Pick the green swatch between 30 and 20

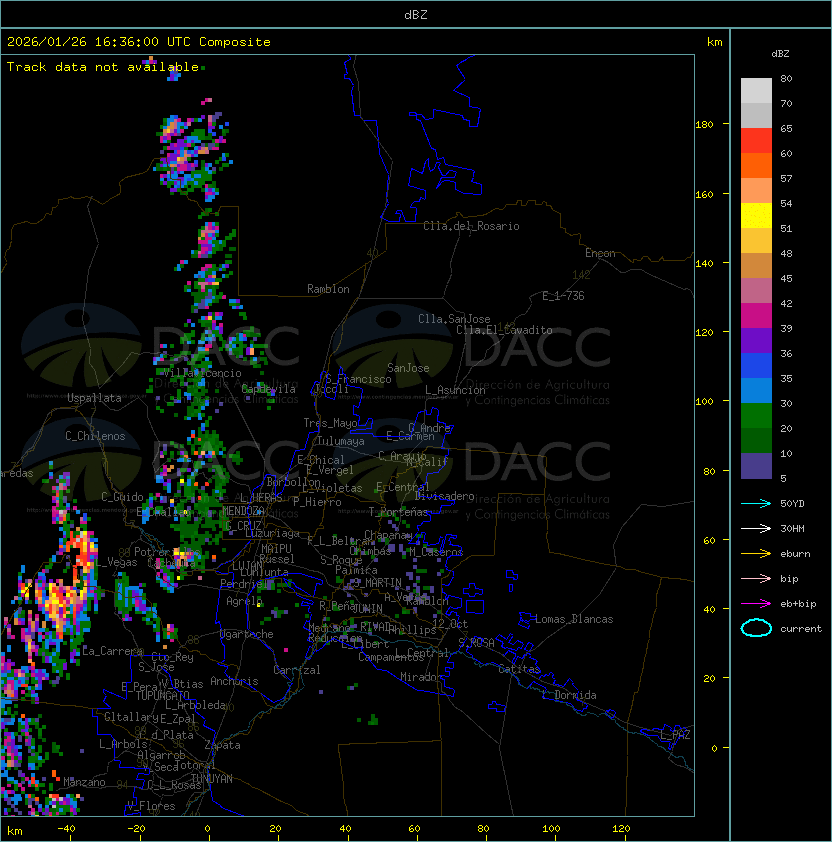tap(756, 416)
